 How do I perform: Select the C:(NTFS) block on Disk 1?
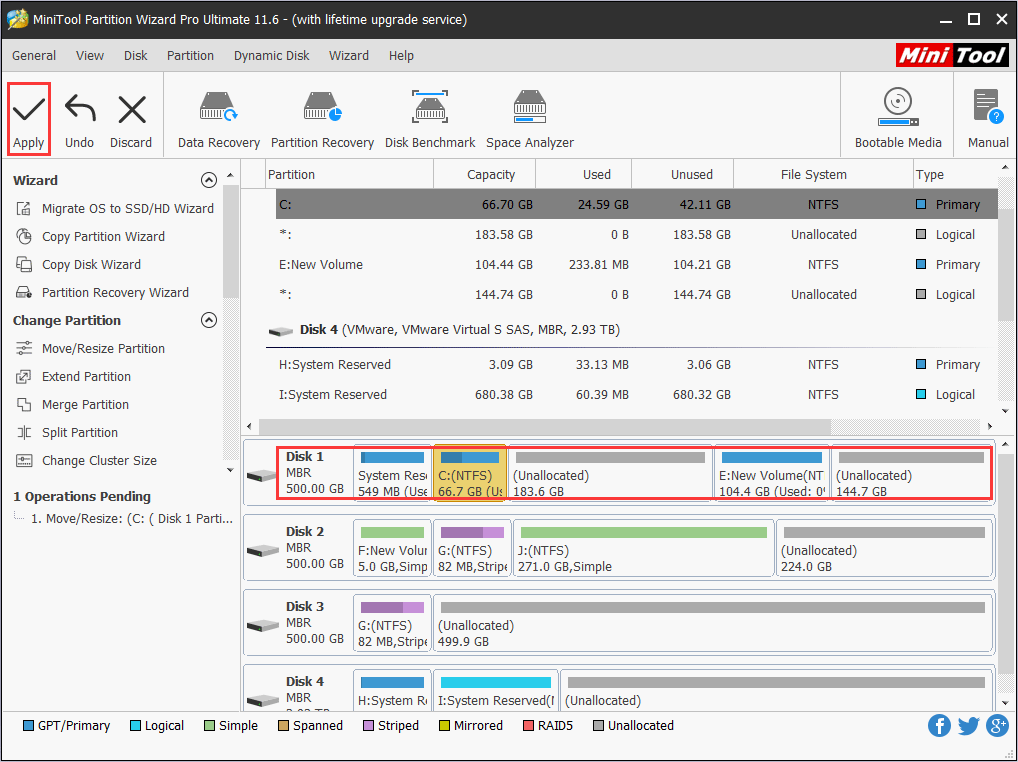pyautogui.click(x=470, y=474)
